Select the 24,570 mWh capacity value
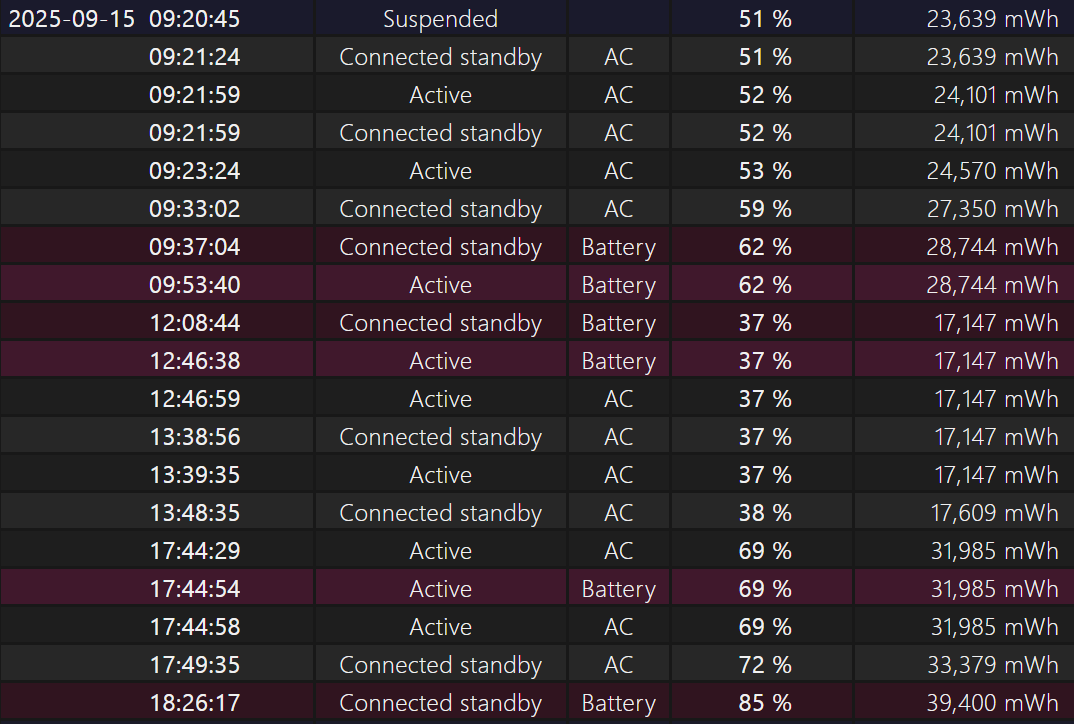This screenshot has height=724, width=1074. pyautogui.click(x=992, y=171)
